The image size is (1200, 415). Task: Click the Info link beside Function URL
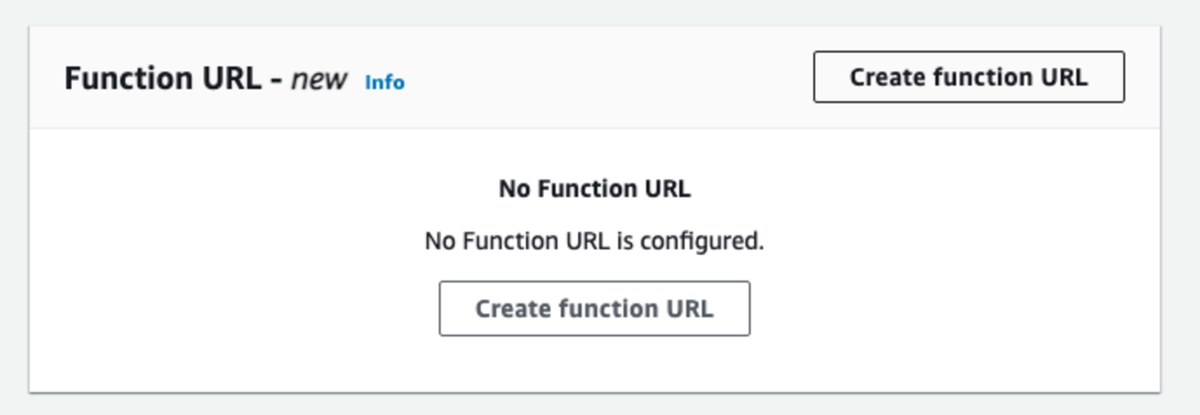(x=384, y=82)
